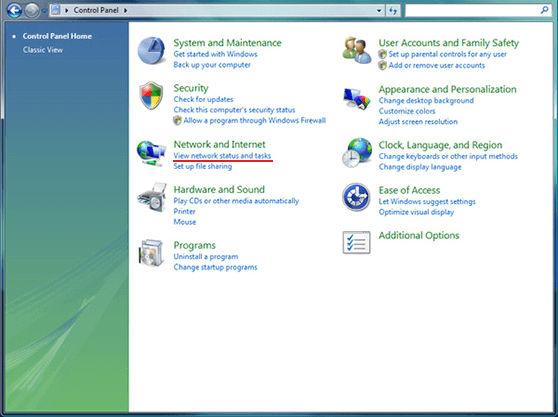Click Play CDs or other media automatically
The width and height of the screenshot is (558, 417).
[x=236, y=201]
